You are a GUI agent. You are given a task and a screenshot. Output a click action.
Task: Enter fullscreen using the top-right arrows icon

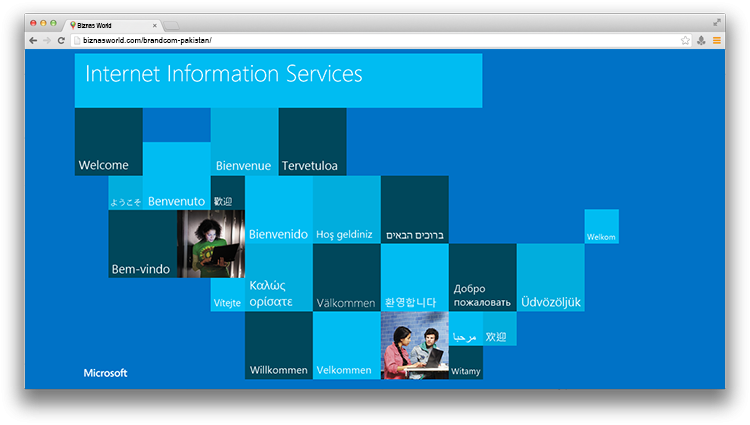pyautogui.click(x=717, y=22)
